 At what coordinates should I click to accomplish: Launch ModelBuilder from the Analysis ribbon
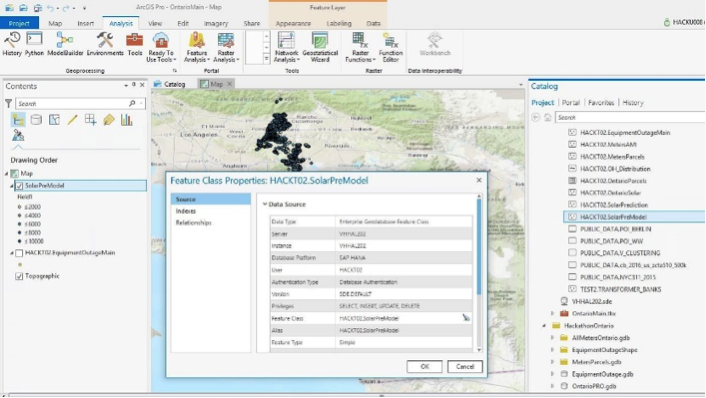[65, 44]
